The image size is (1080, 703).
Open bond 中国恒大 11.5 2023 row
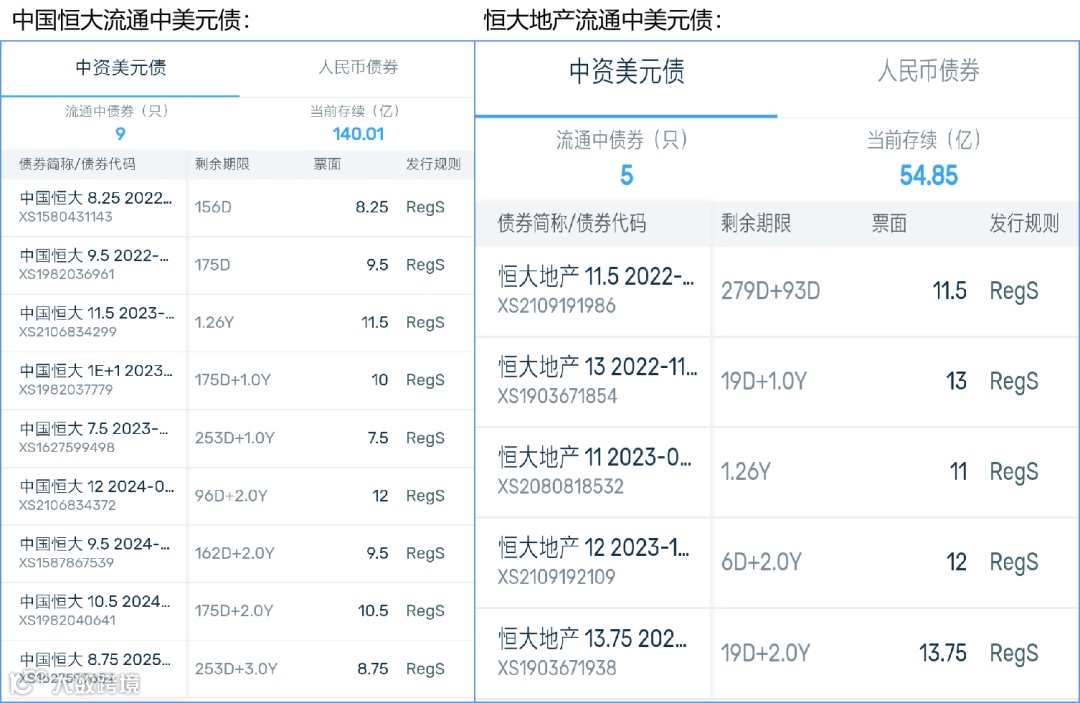click(x=238, y=323)
